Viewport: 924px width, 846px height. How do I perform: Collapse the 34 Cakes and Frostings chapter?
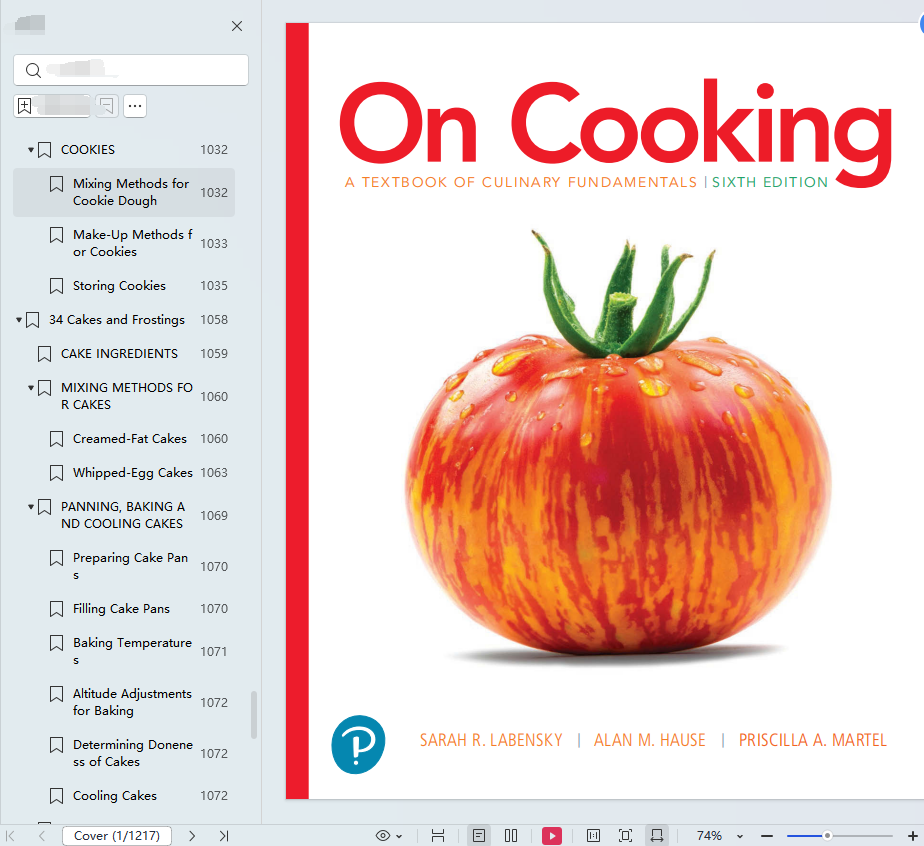(19, 320)
